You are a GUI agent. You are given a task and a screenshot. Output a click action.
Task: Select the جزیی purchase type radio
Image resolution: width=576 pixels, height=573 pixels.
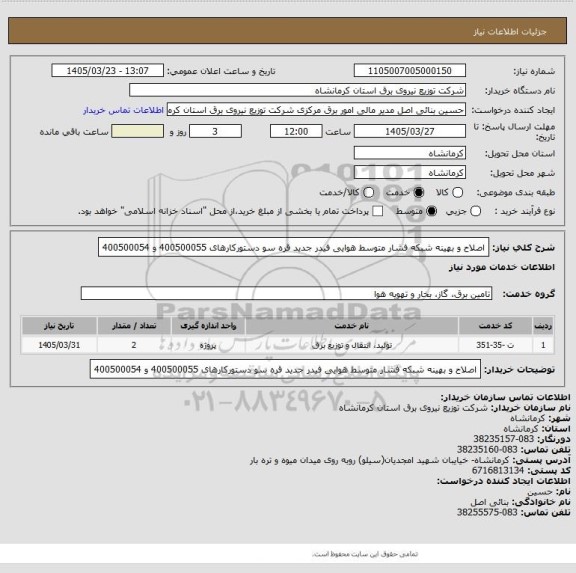[476, 211]
